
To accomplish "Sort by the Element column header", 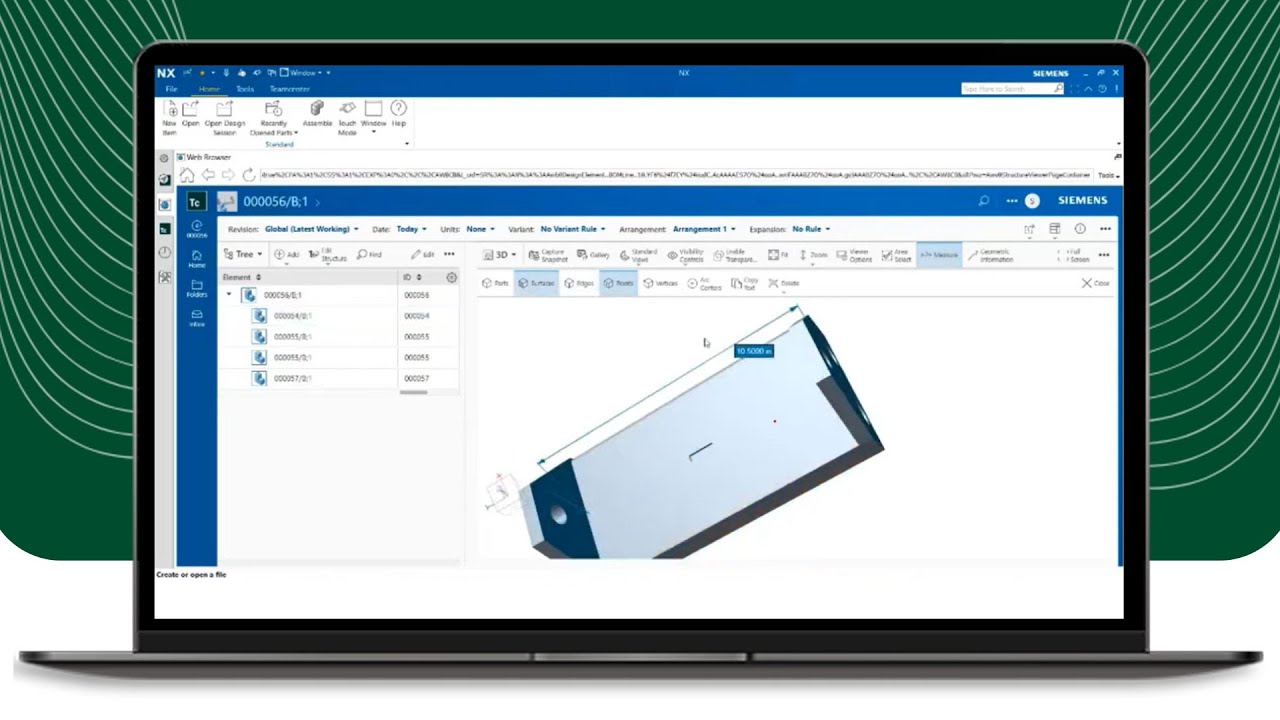I will pyautogui.click(x=242, y=277).
